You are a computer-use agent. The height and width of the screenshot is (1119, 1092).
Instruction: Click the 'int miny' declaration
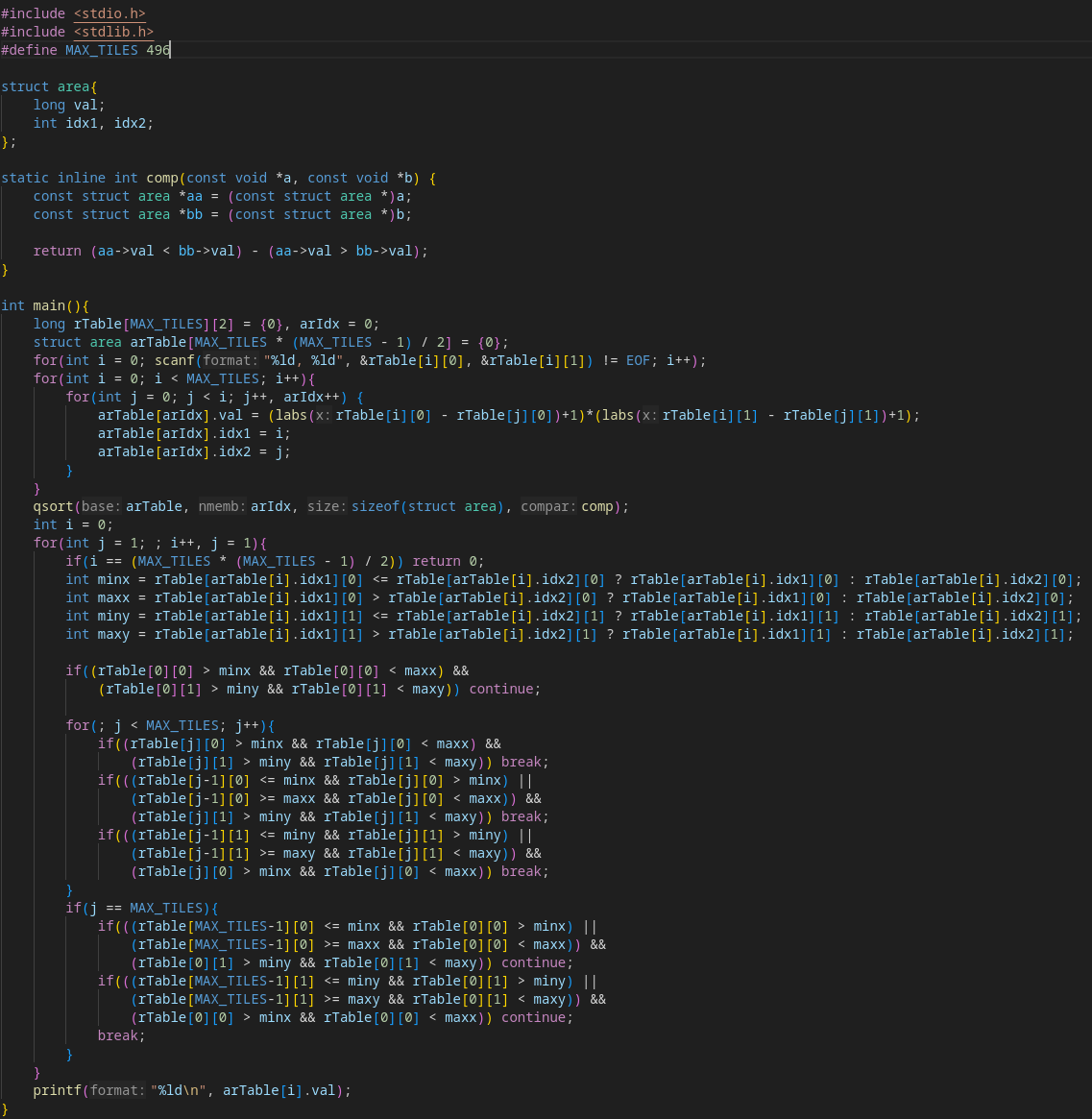click(98, 616)
